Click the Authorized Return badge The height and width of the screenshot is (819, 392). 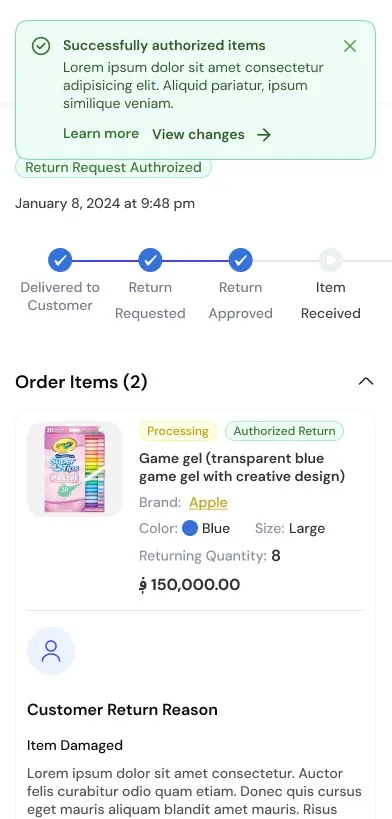point(284,431)
